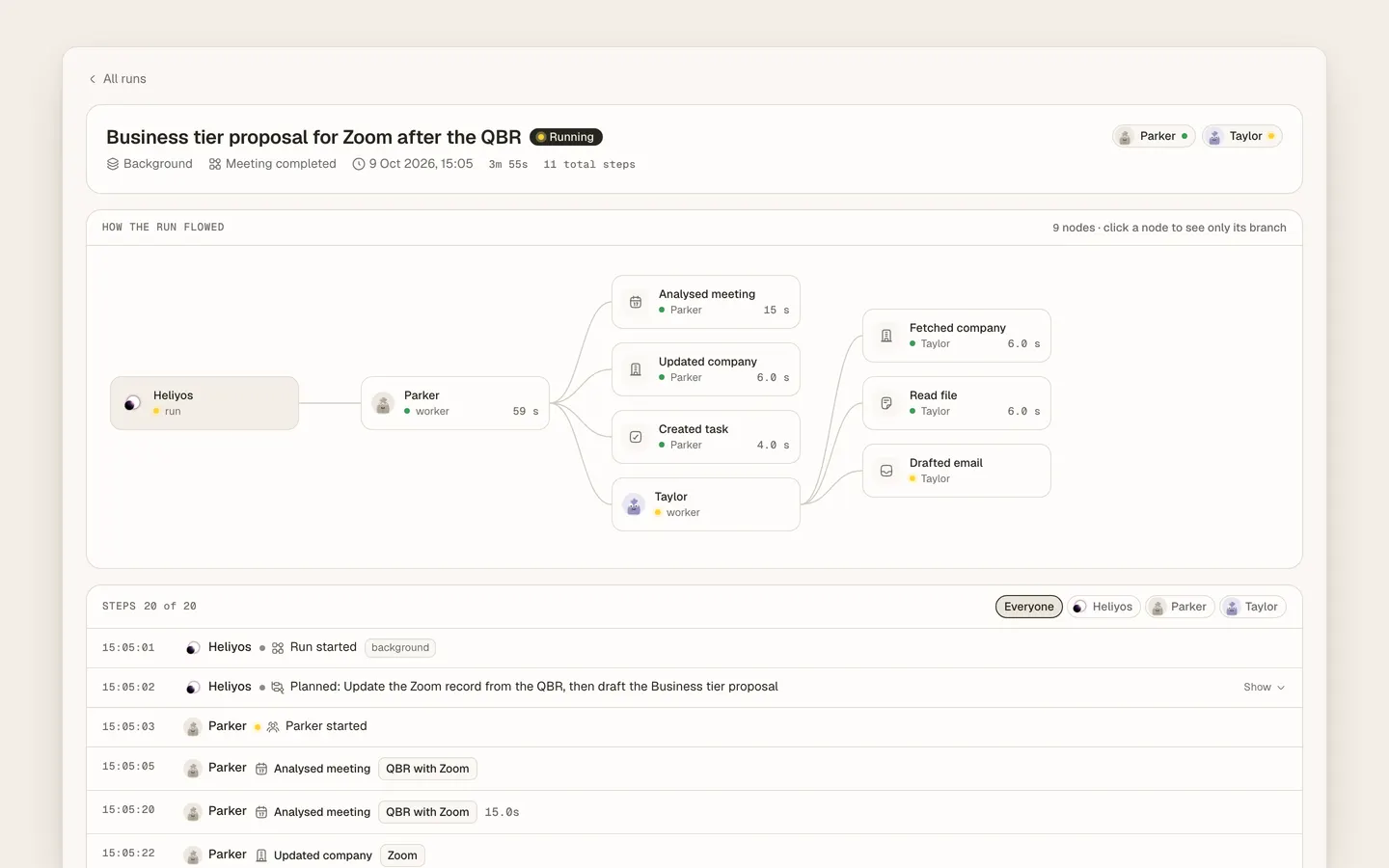Click building icon on 15:05:22 row
Viewport: 1389px width, 868px height.
tap(261, 855)
